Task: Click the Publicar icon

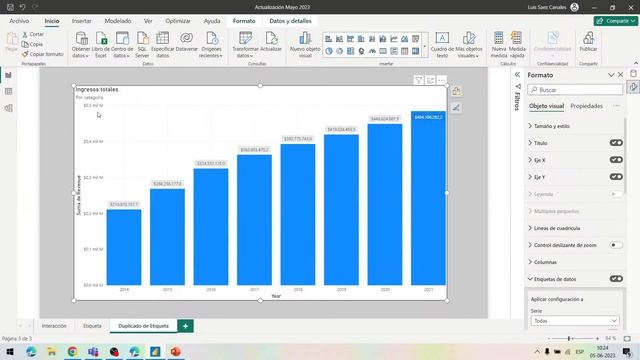Action: [x=588, y=38]
